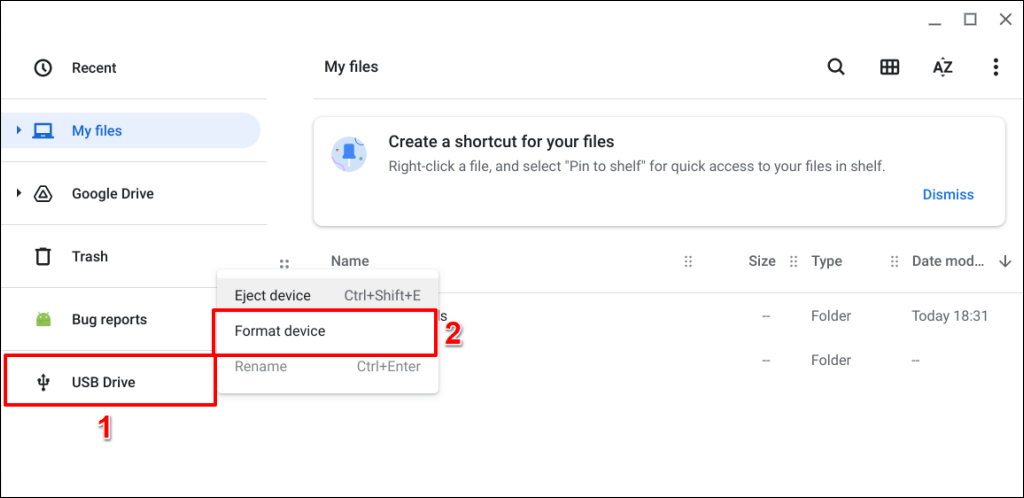Click the Recent clock icon
Screen dimensions: 1024x498
43,68
